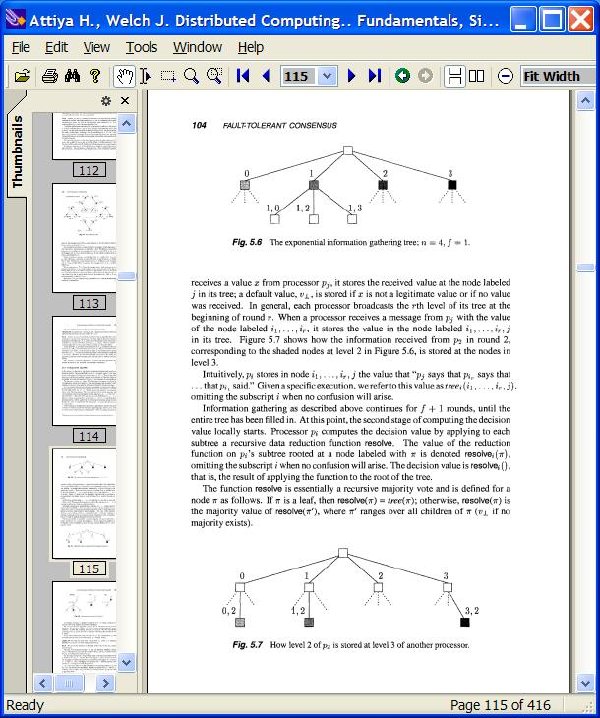Select the page 113 thumbnail
The image size is (600, 718).
pyautogui.click(x=84, y=238)
